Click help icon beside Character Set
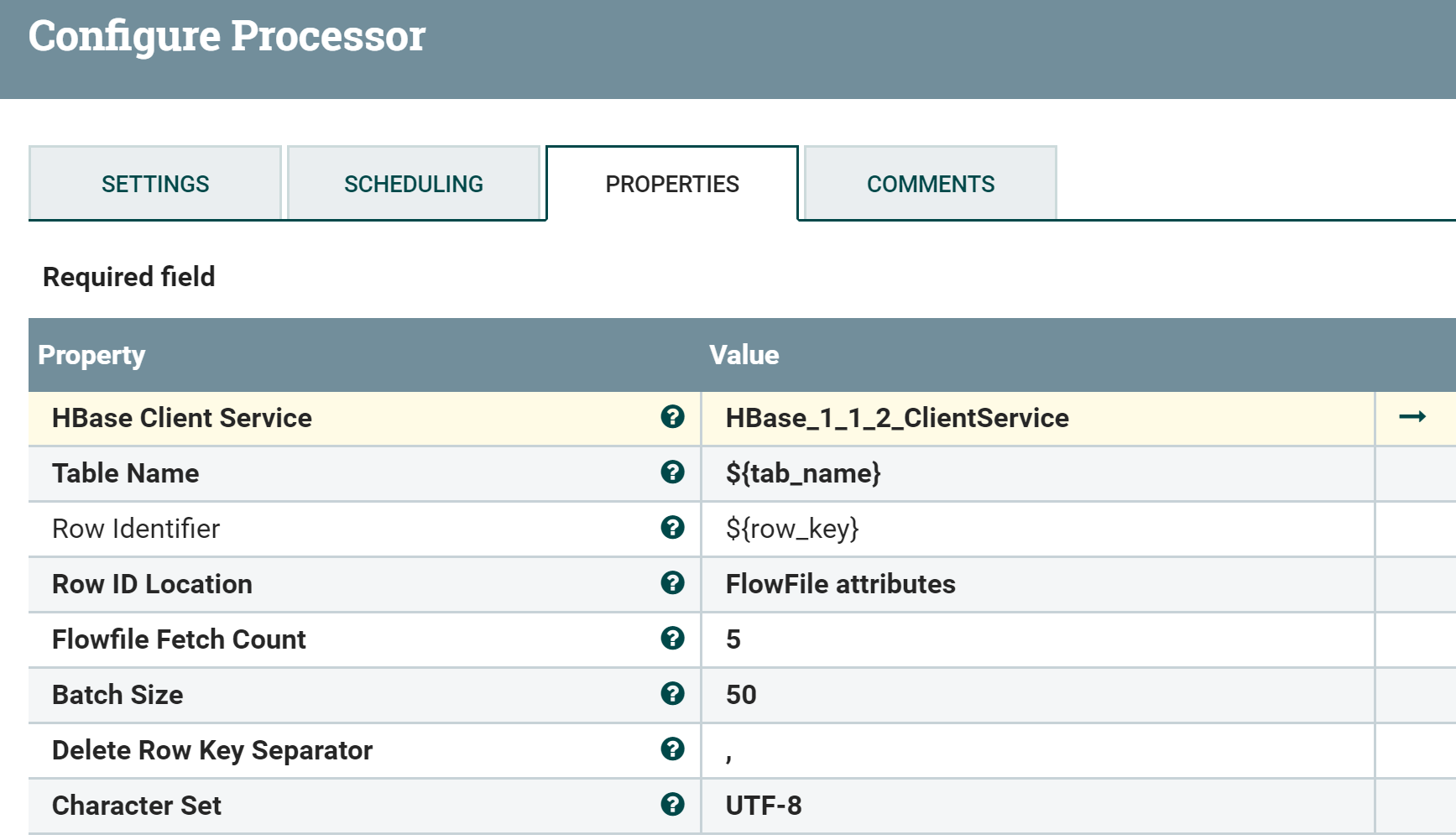The image size is (1456, 840). point(672,805)
